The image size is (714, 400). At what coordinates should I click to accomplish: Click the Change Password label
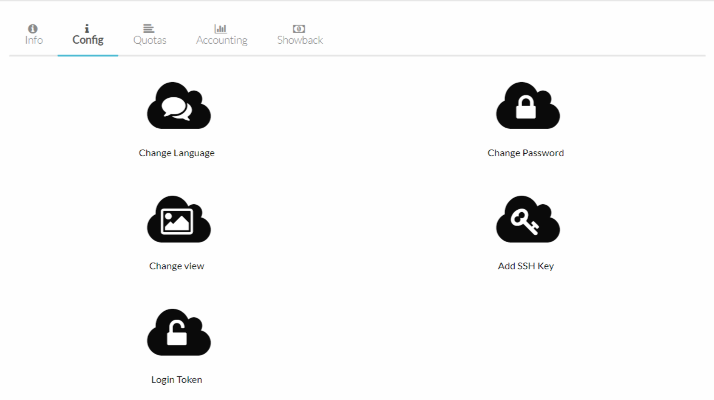(525, 153)
